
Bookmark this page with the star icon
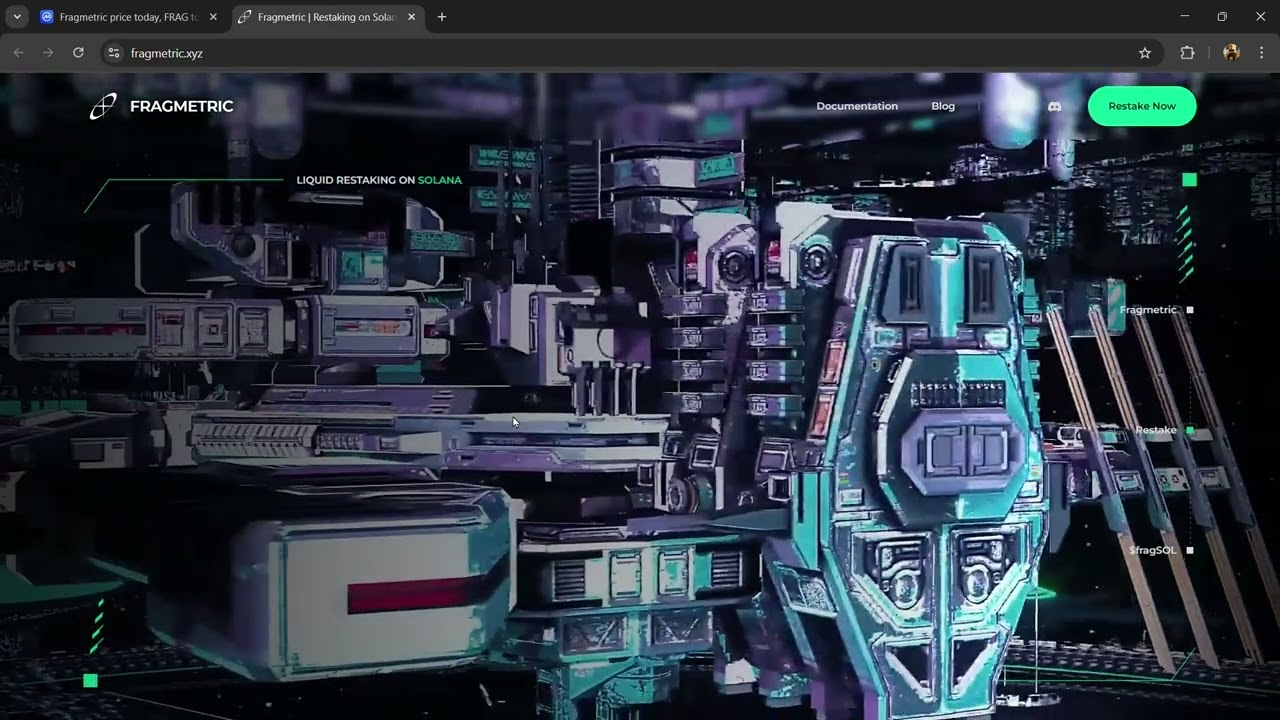1145,53
